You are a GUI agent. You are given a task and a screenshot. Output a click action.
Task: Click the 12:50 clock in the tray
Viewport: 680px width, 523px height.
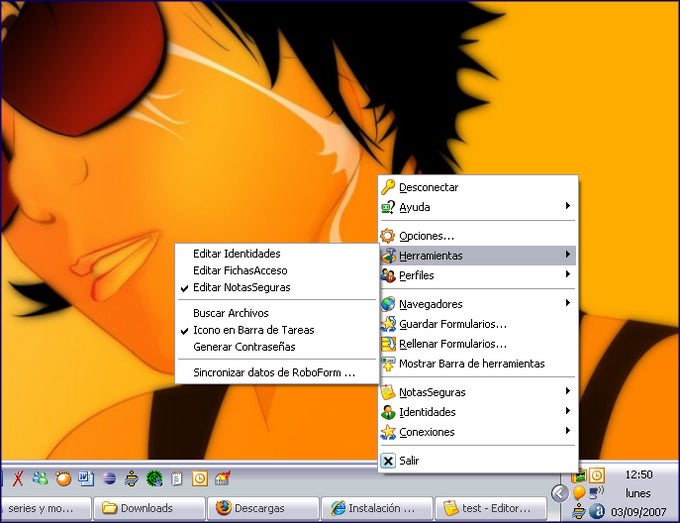tap(638, 475)
